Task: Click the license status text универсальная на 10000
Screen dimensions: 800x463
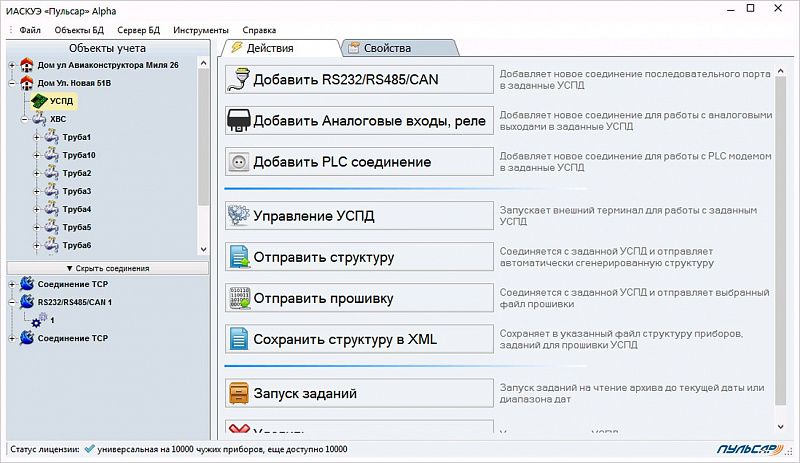Action: click(x=222, y=449)
